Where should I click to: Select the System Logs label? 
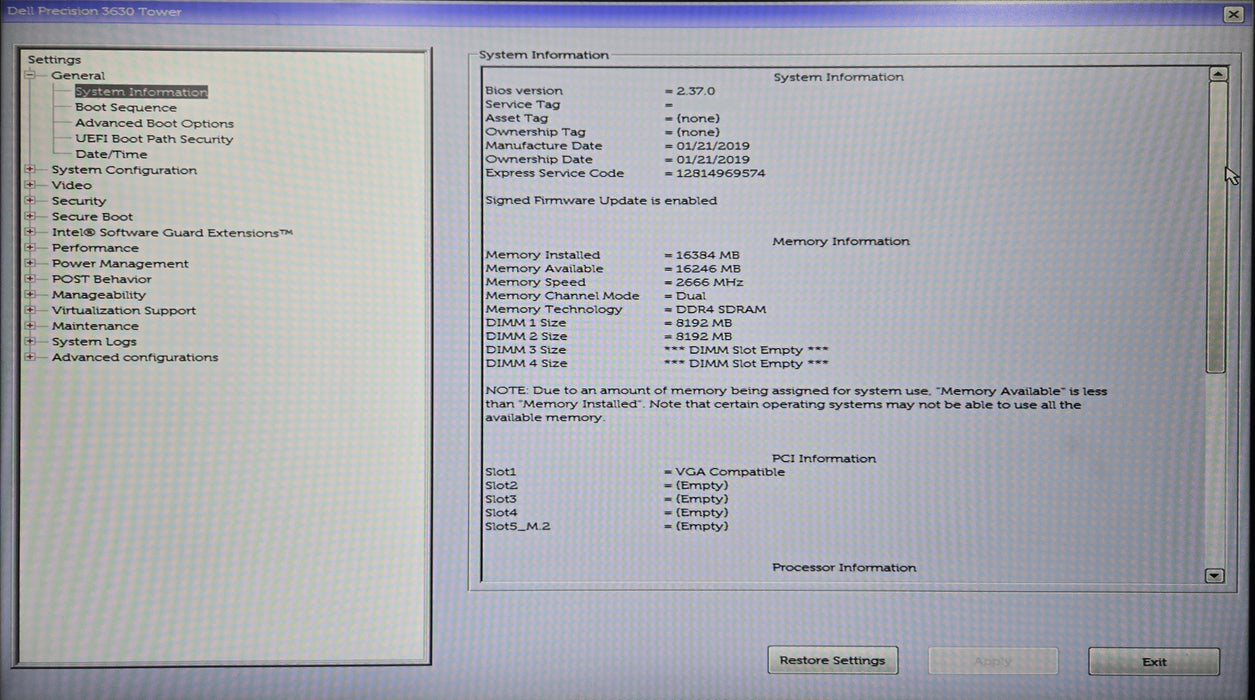(x=94, y=341)
